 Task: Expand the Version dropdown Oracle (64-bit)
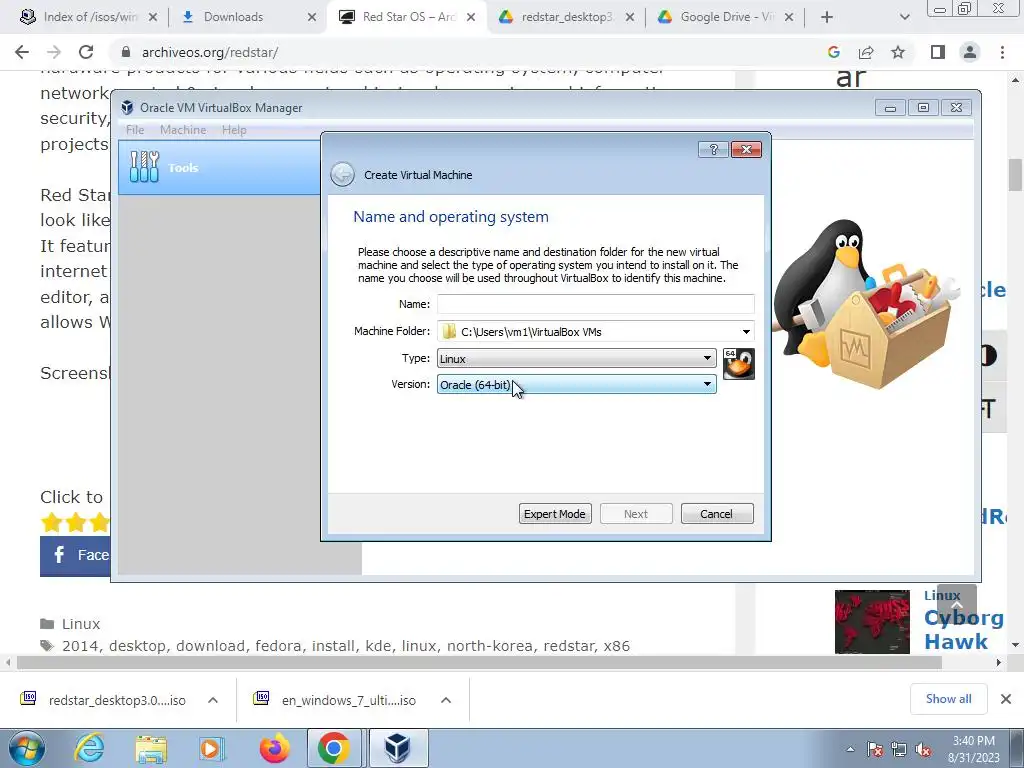pyautogui.click(x=576, y=385)
